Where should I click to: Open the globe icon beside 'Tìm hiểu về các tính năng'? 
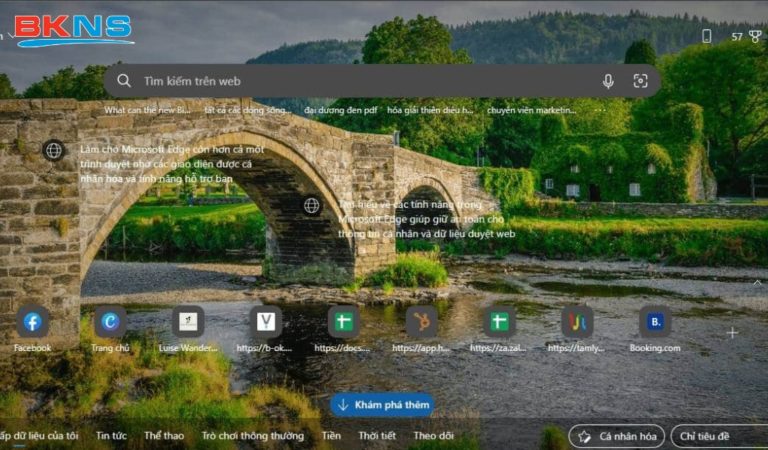[x=312, y=206]
